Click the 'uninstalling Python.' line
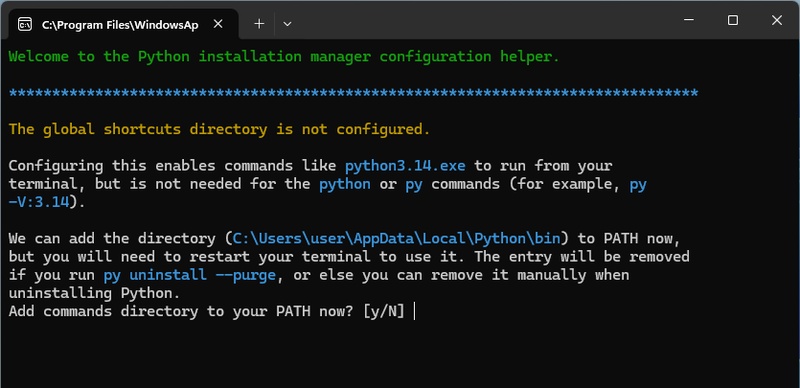The width and height of the screenshot is (800, 388). pyautogui.click(x=94, y=294)
